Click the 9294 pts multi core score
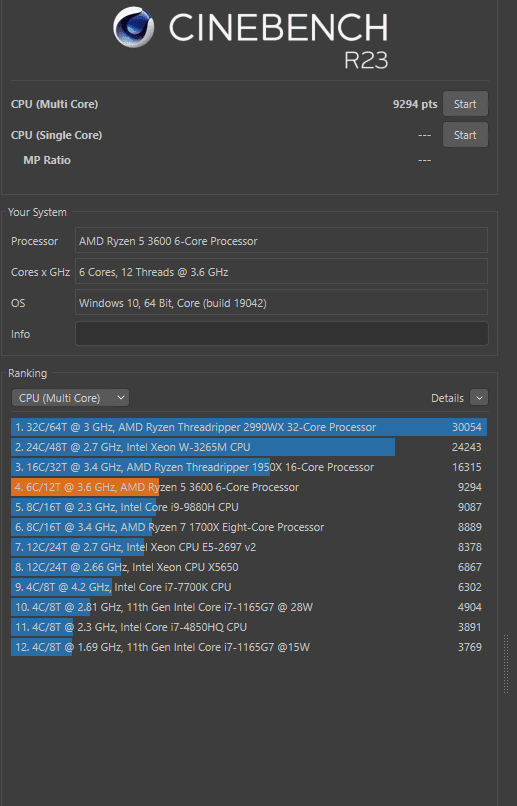517x806 pixels. 415,104
